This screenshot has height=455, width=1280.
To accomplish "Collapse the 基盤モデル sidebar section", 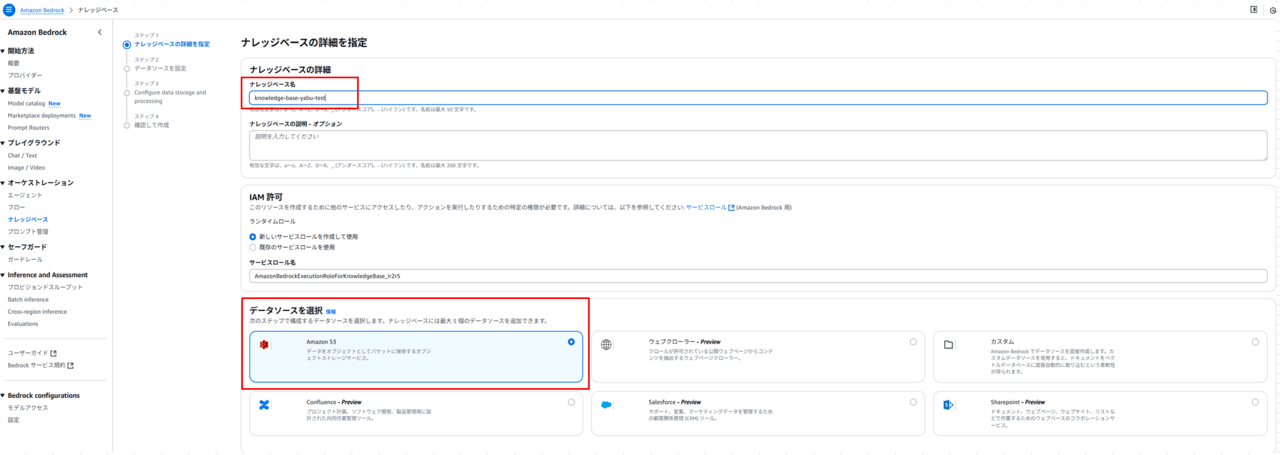I will tap(3, 91).
